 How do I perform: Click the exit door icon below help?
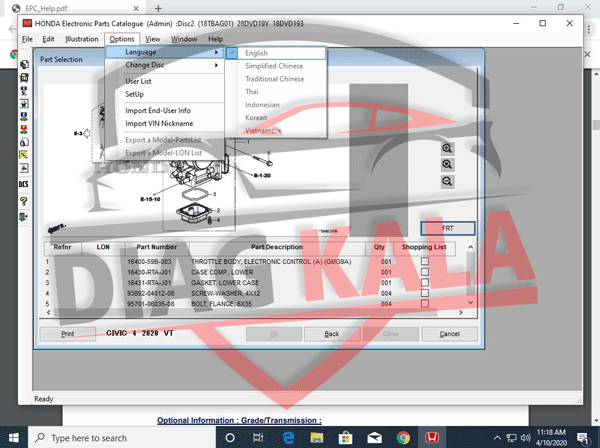point(24,217)
